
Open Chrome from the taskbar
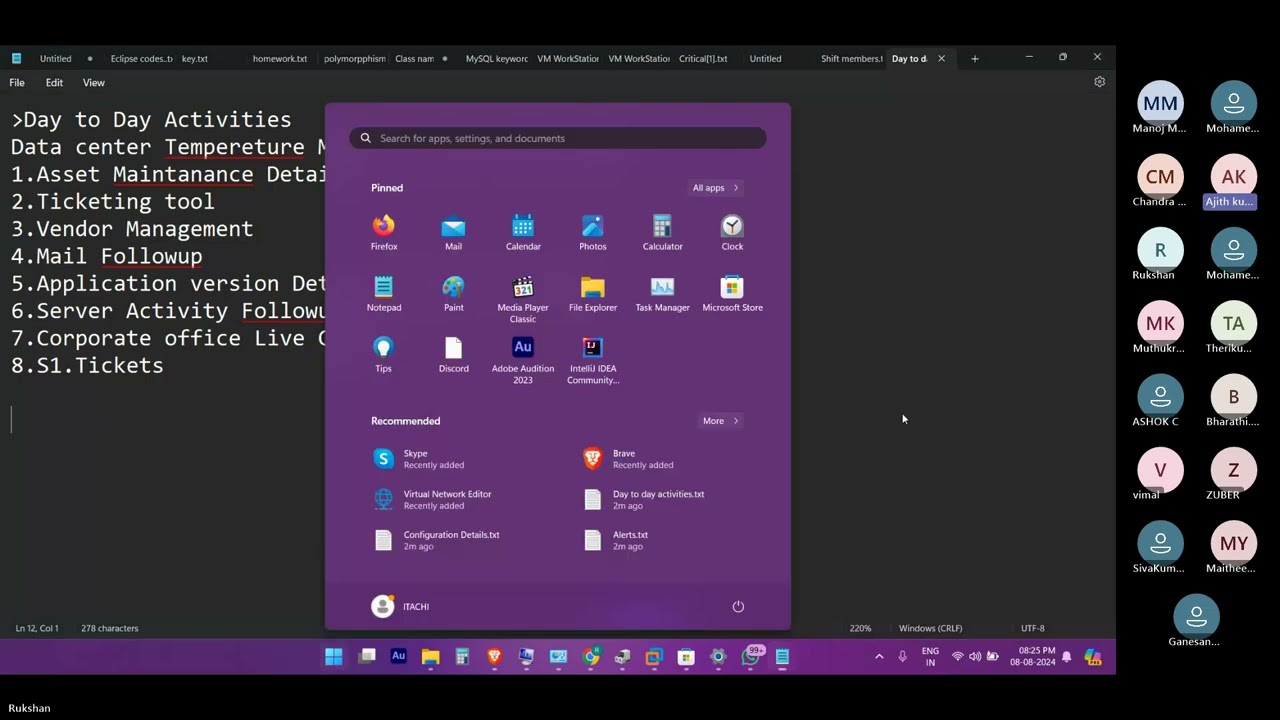tap(591, 657)
